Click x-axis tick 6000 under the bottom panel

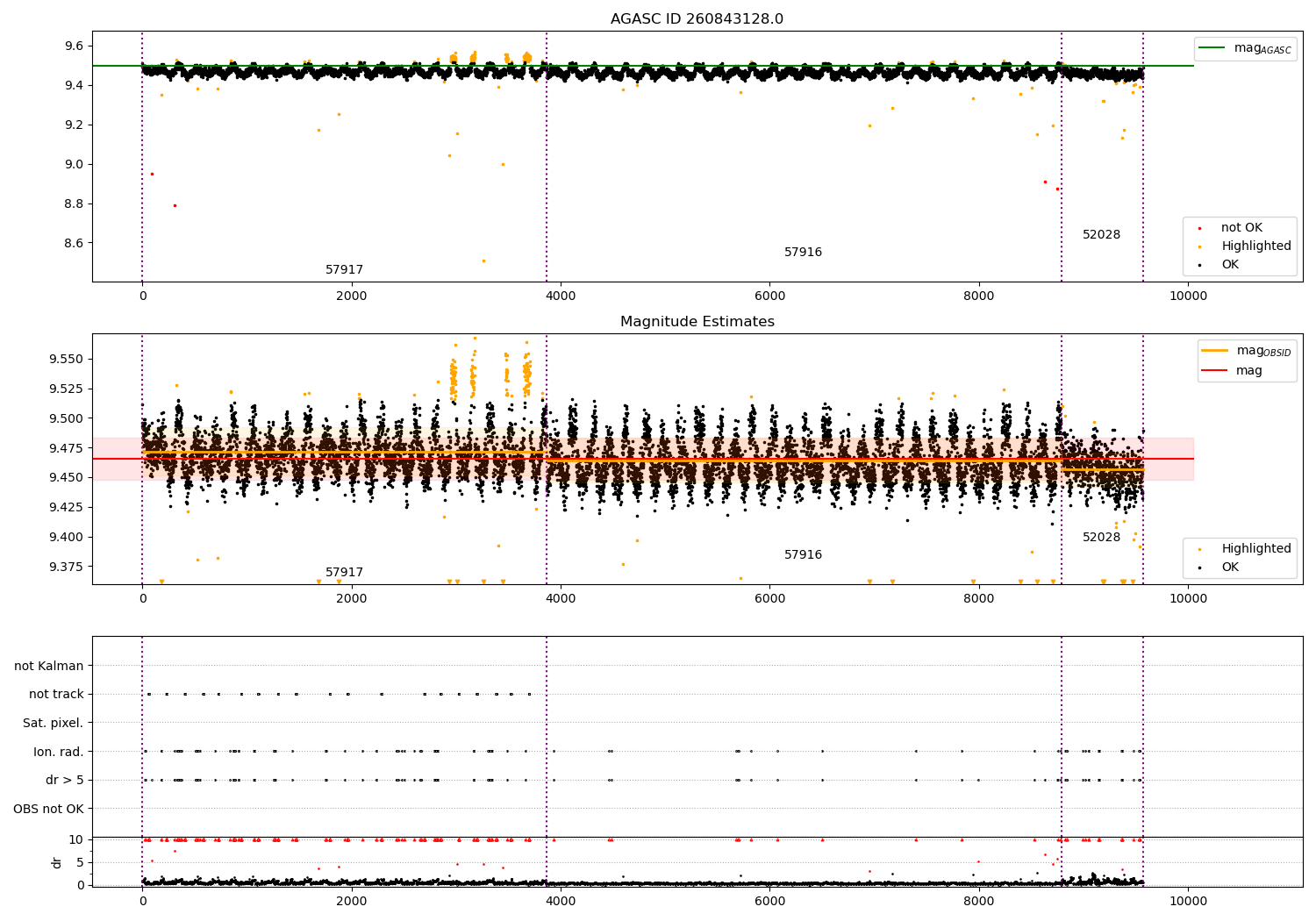769,901
